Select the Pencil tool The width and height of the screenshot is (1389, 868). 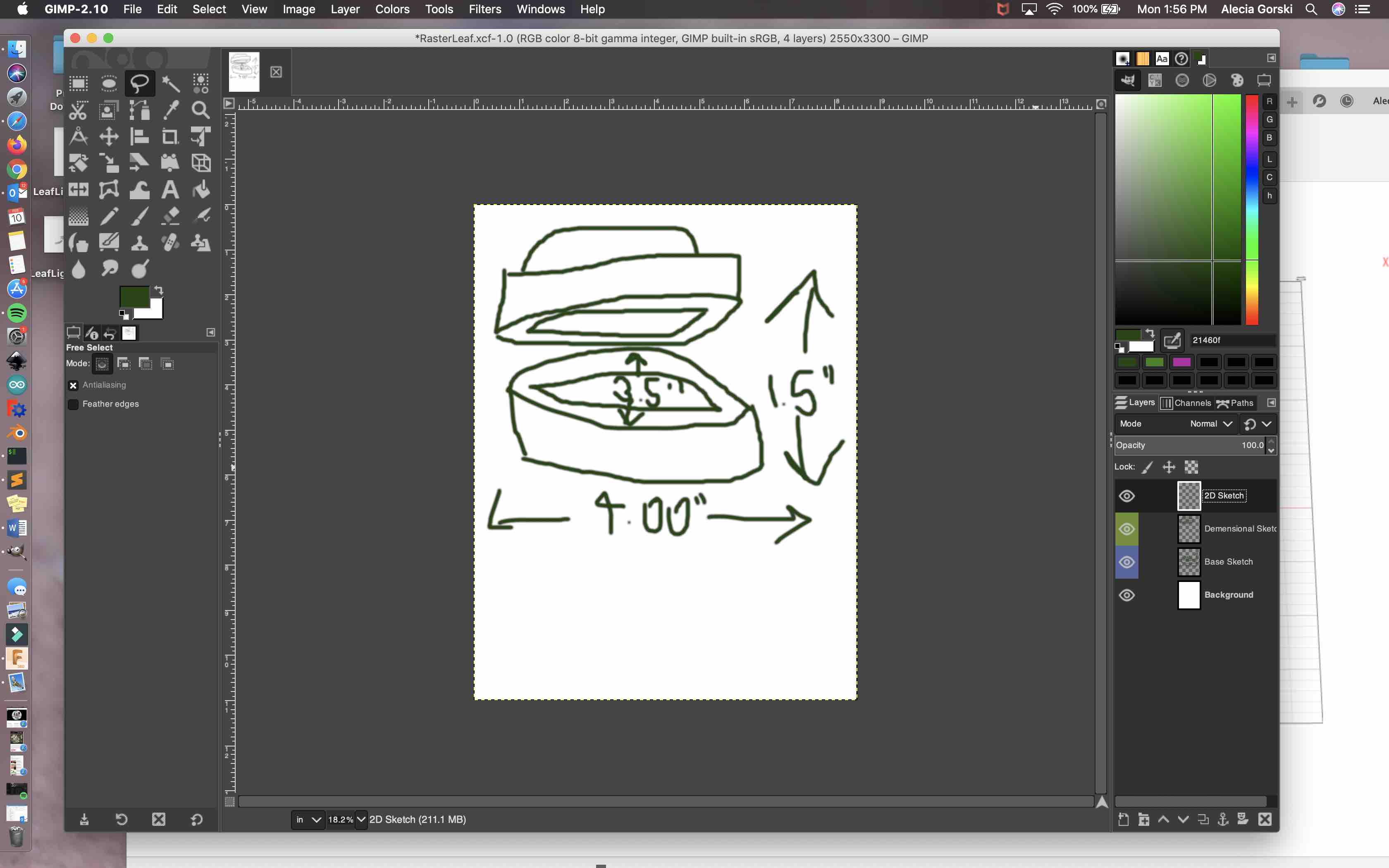click(x=109, y=217)
